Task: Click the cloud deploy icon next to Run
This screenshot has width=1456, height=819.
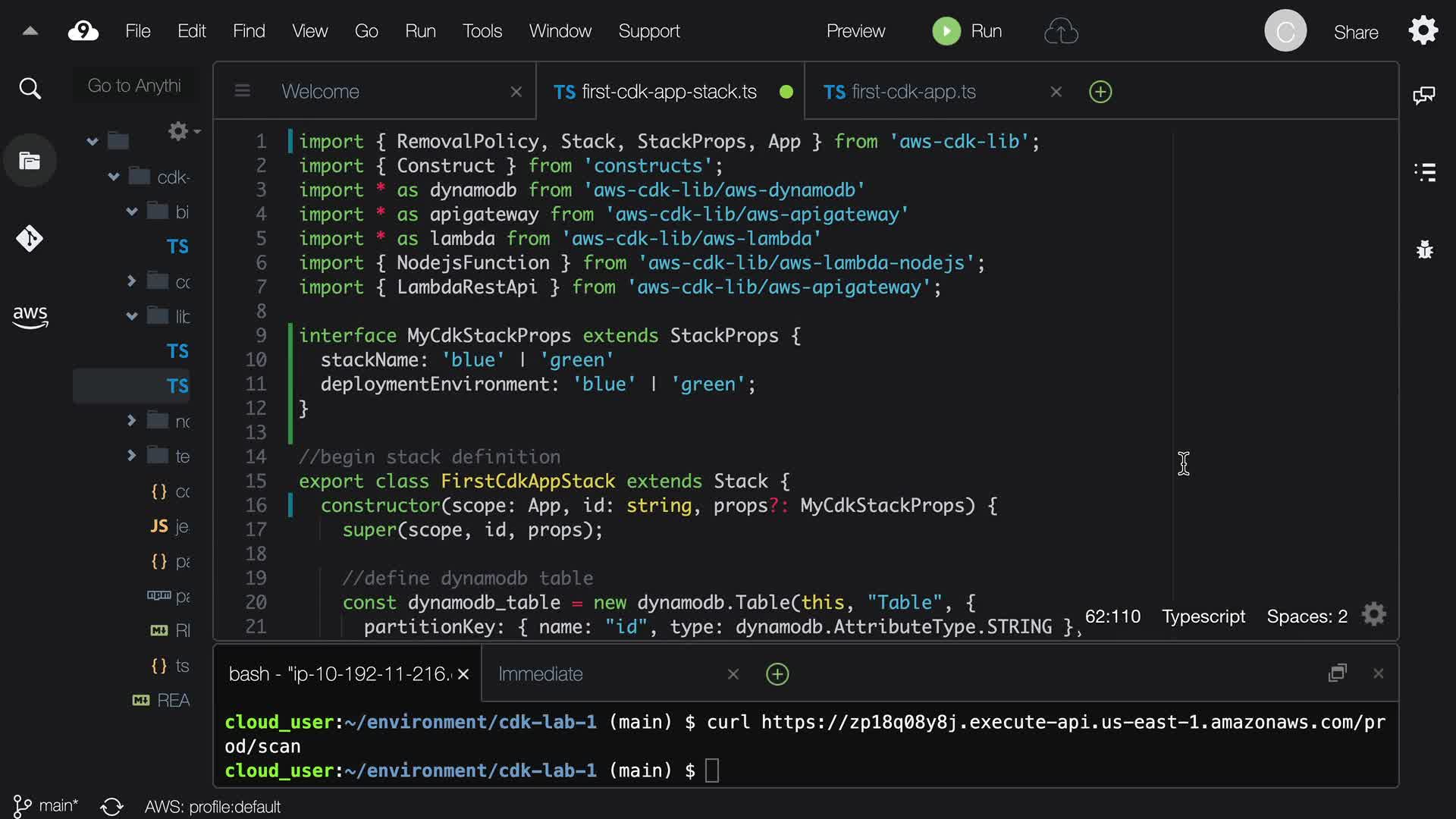Action: (1061, 31)
